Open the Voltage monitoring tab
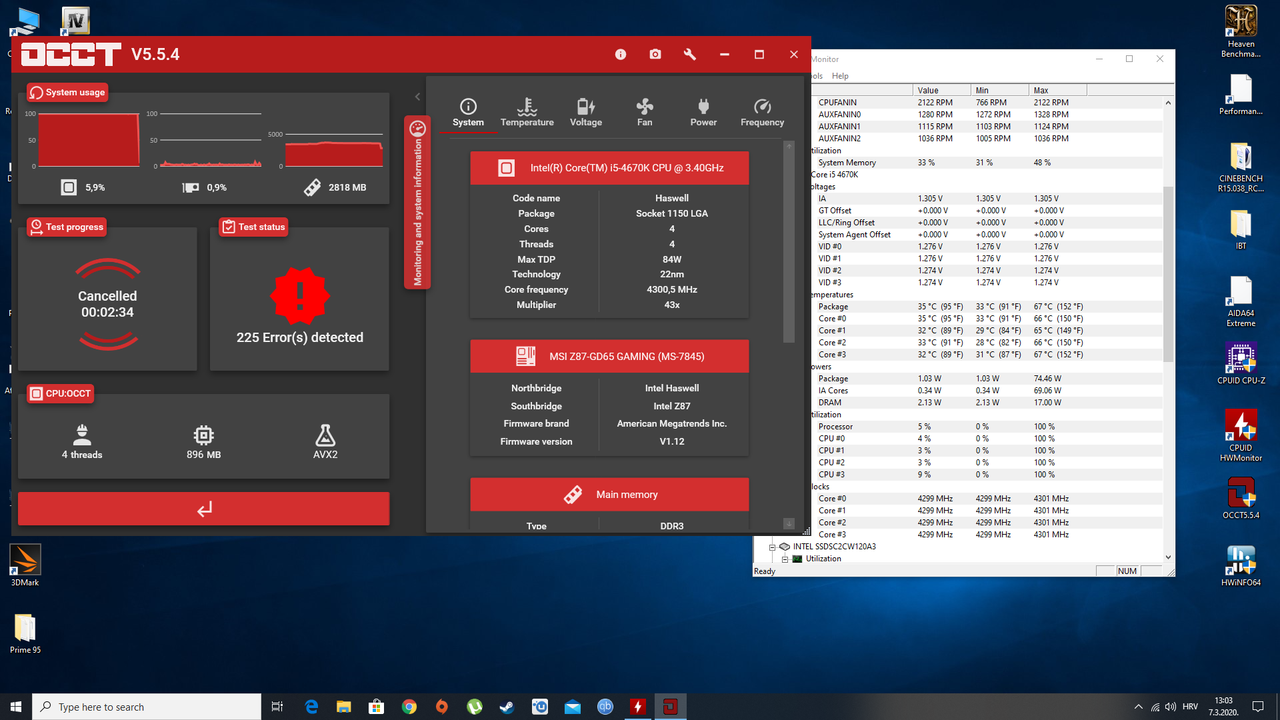Image resolution: width=1280 pixels, height=720 pixels. [586, 113]
